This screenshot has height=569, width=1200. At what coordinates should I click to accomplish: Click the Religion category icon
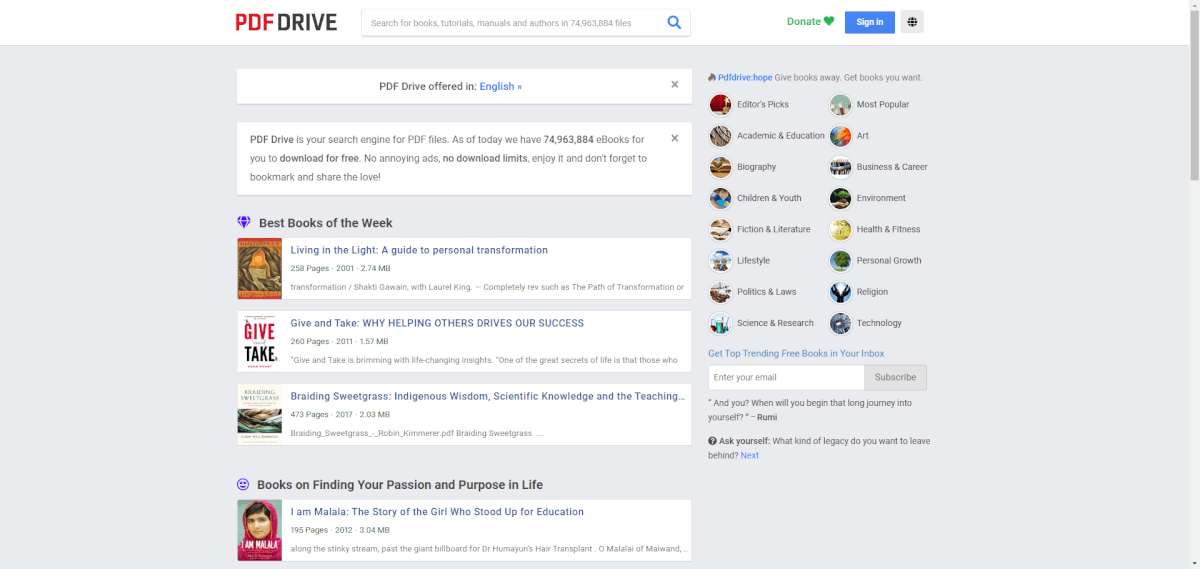click(840, 292)
